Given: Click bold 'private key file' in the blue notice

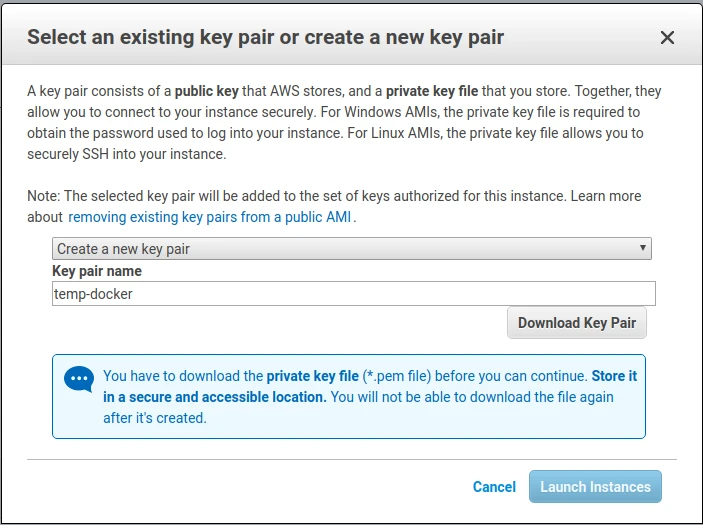Looking at the screenshot, I should tap(312, 376).
